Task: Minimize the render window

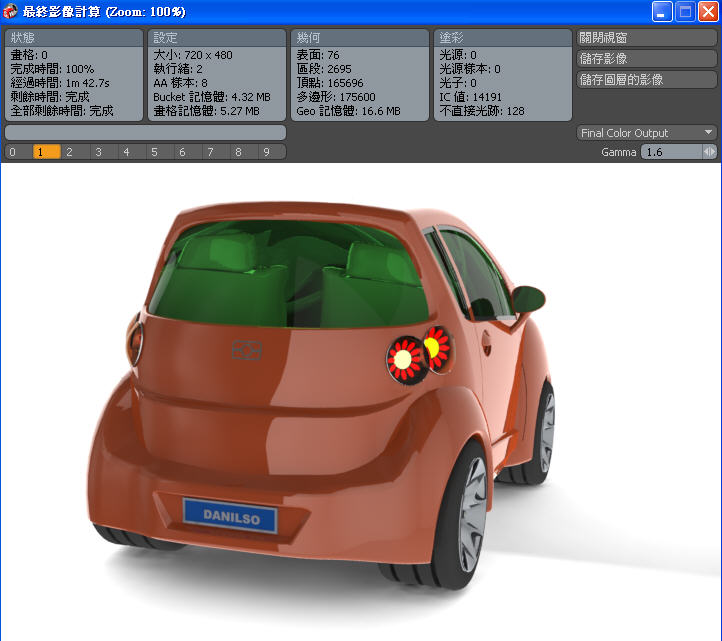Action: [662, 12]
